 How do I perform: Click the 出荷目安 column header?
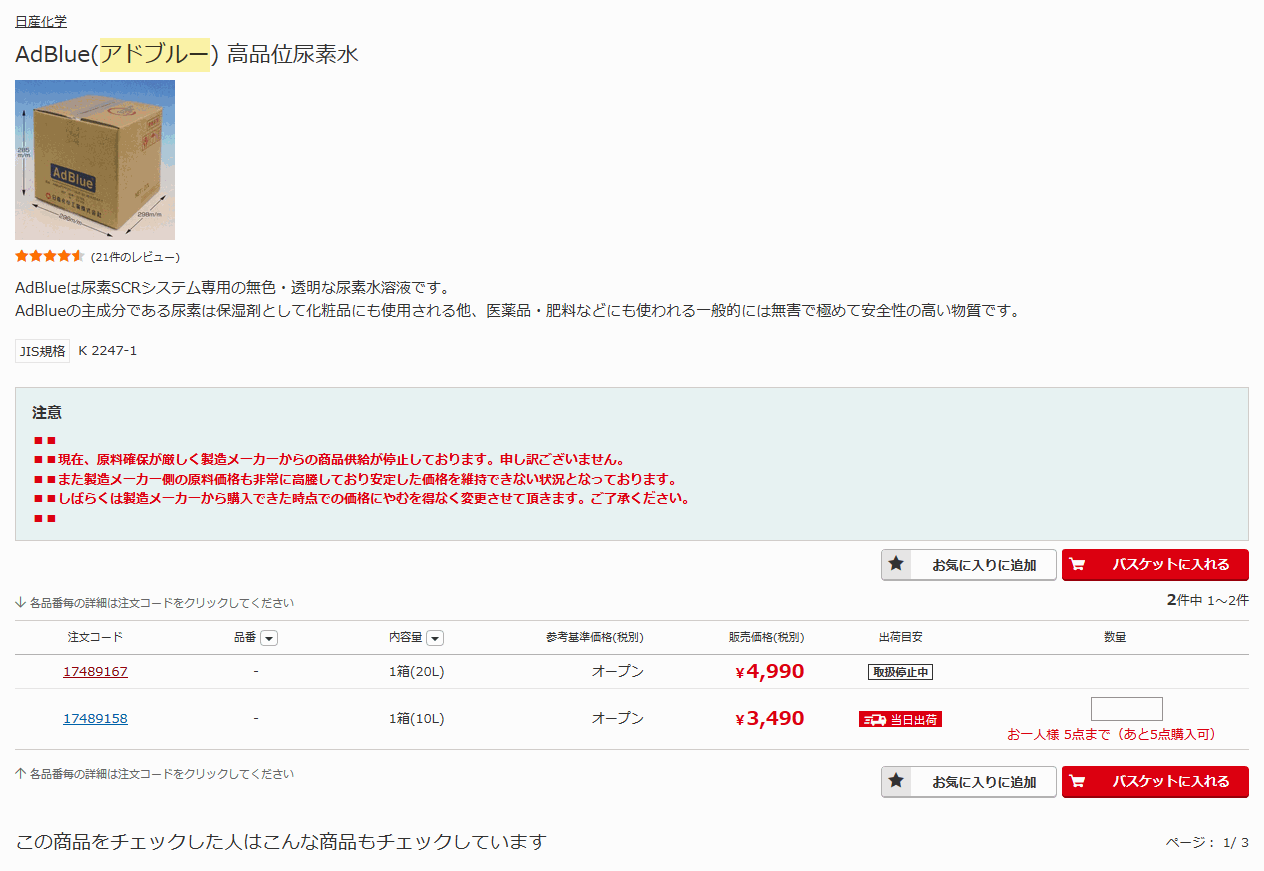(x=900, y=637)
